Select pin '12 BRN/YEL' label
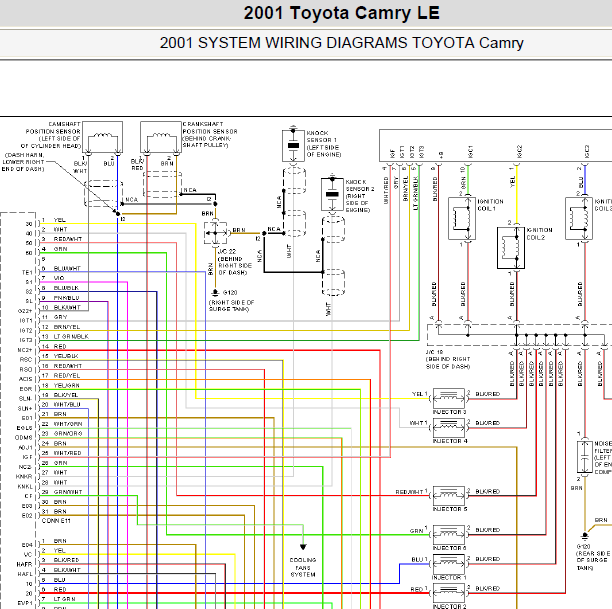Screen dimensions: 612x609 pyautogui.click(x=61, y=327)
